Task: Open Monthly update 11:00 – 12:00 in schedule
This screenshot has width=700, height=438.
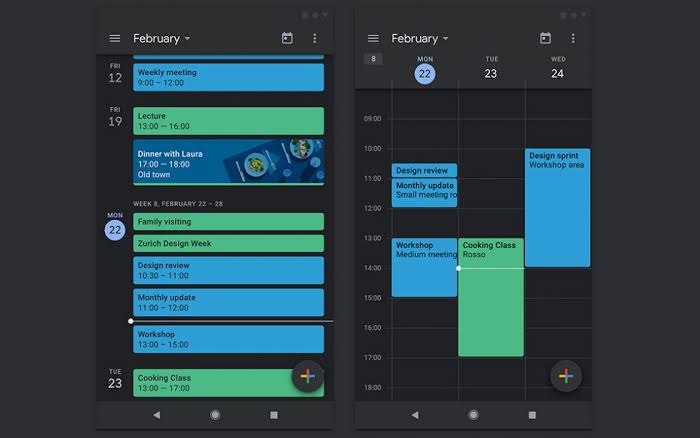Action: click(229, 302)
